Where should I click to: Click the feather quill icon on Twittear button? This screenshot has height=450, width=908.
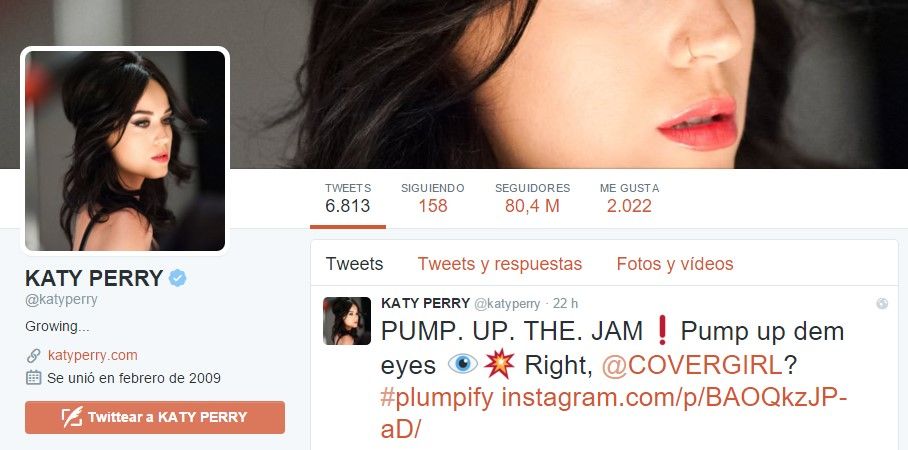[x=73, y=417]
